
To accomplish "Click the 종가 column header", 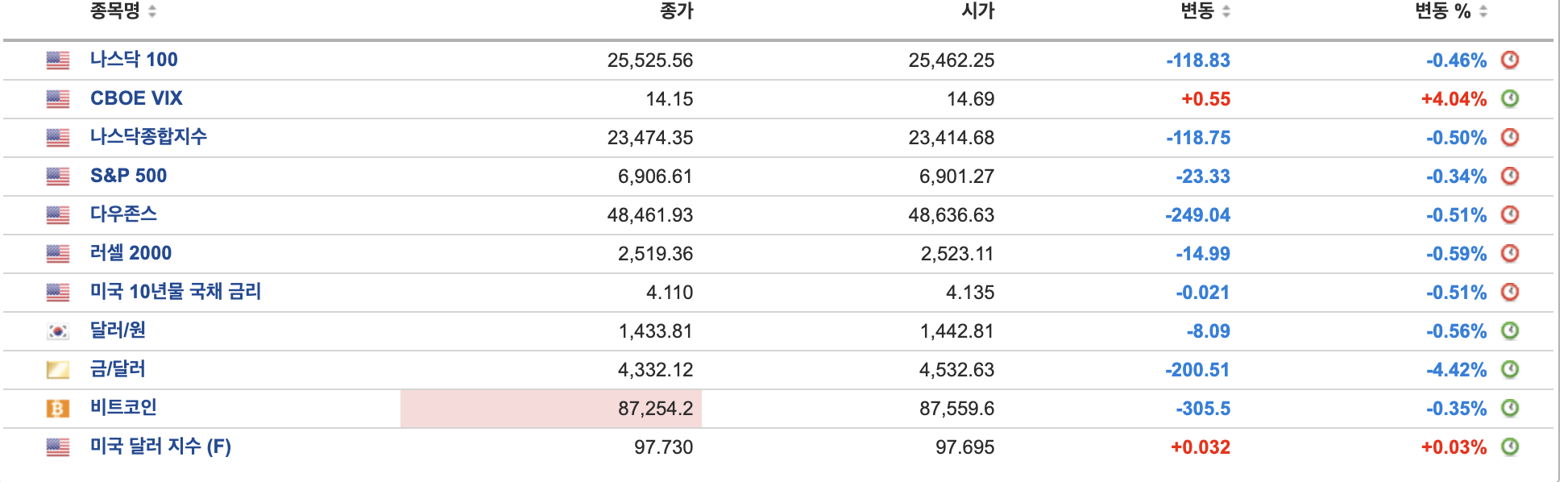I will (676, 11).
